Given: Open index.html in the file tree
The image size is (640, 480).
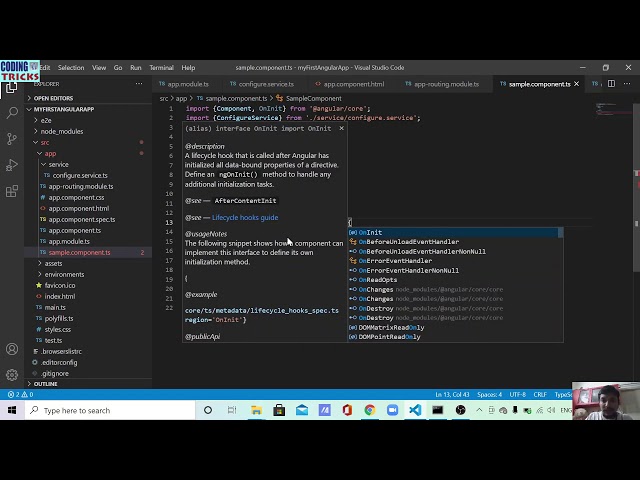Looking at the screenshot, I should click(x=60, y=296).
